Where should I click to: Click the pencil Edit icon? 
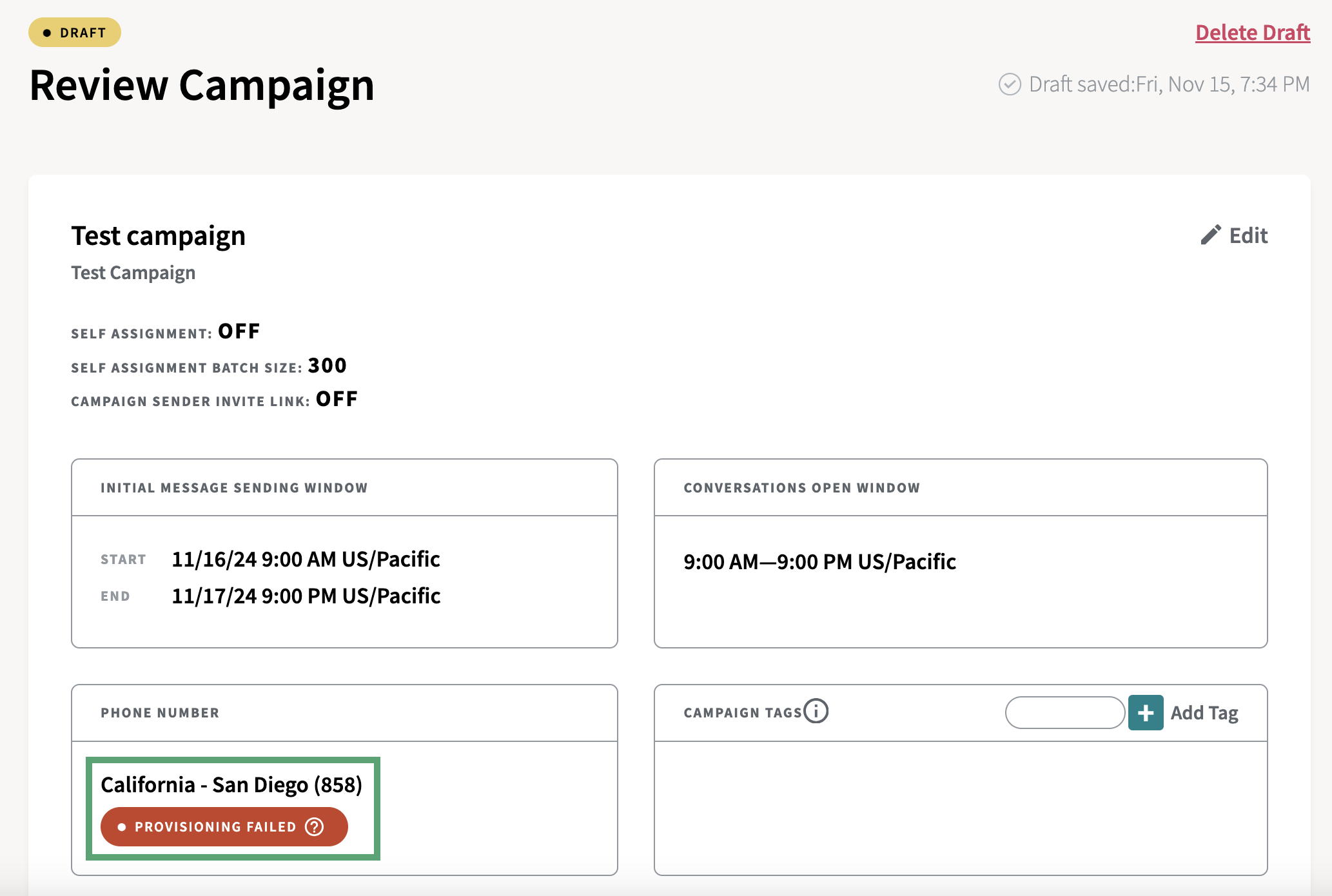[1210, 235]
